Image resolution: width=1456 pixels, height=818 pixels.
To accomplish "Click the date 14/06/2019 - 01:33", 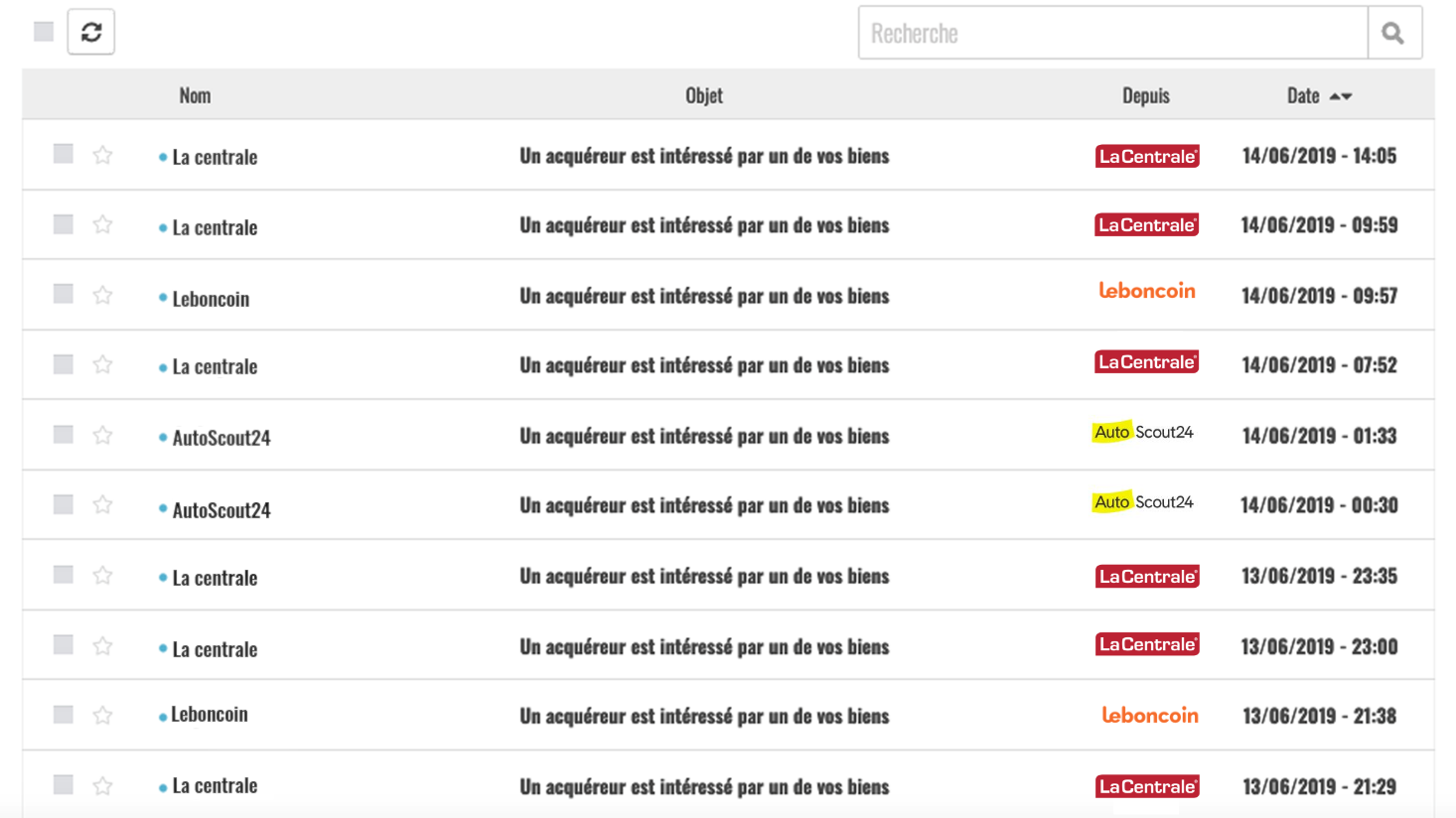I will click(1319, 436).
